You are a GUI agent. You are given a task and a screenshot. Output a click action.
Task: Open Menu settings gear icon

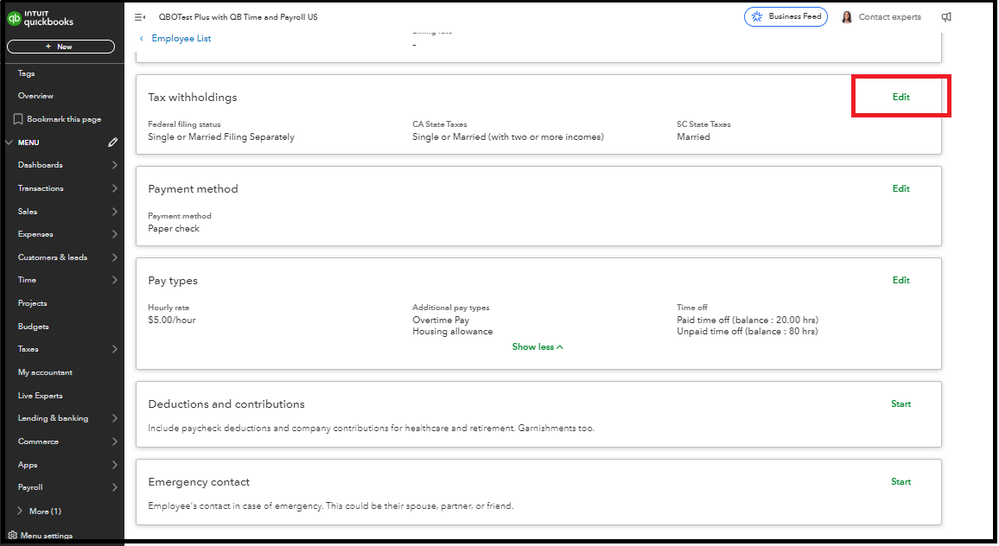pyautogui.click(x=12, y=536)
